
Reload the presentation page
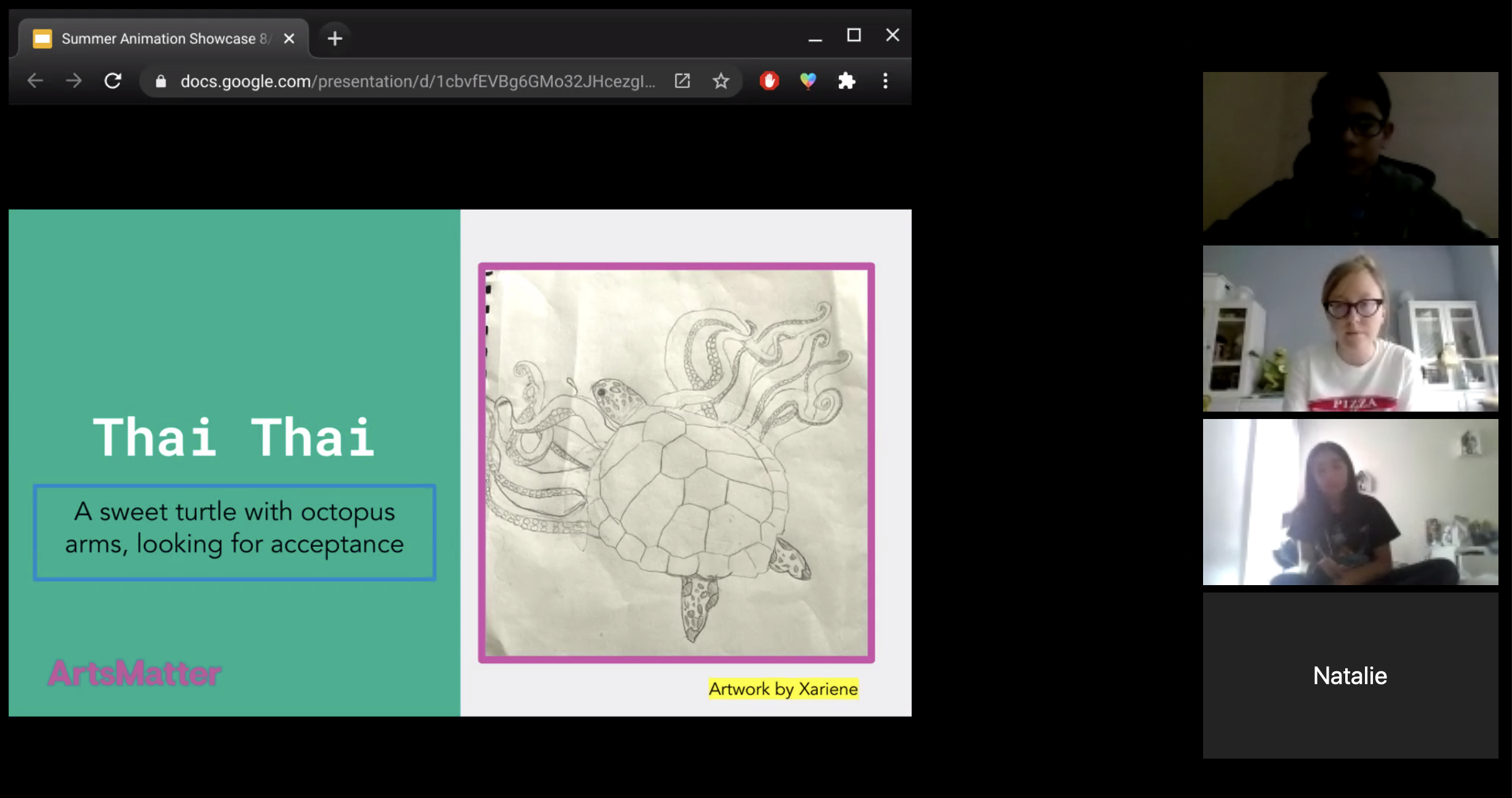113,81
